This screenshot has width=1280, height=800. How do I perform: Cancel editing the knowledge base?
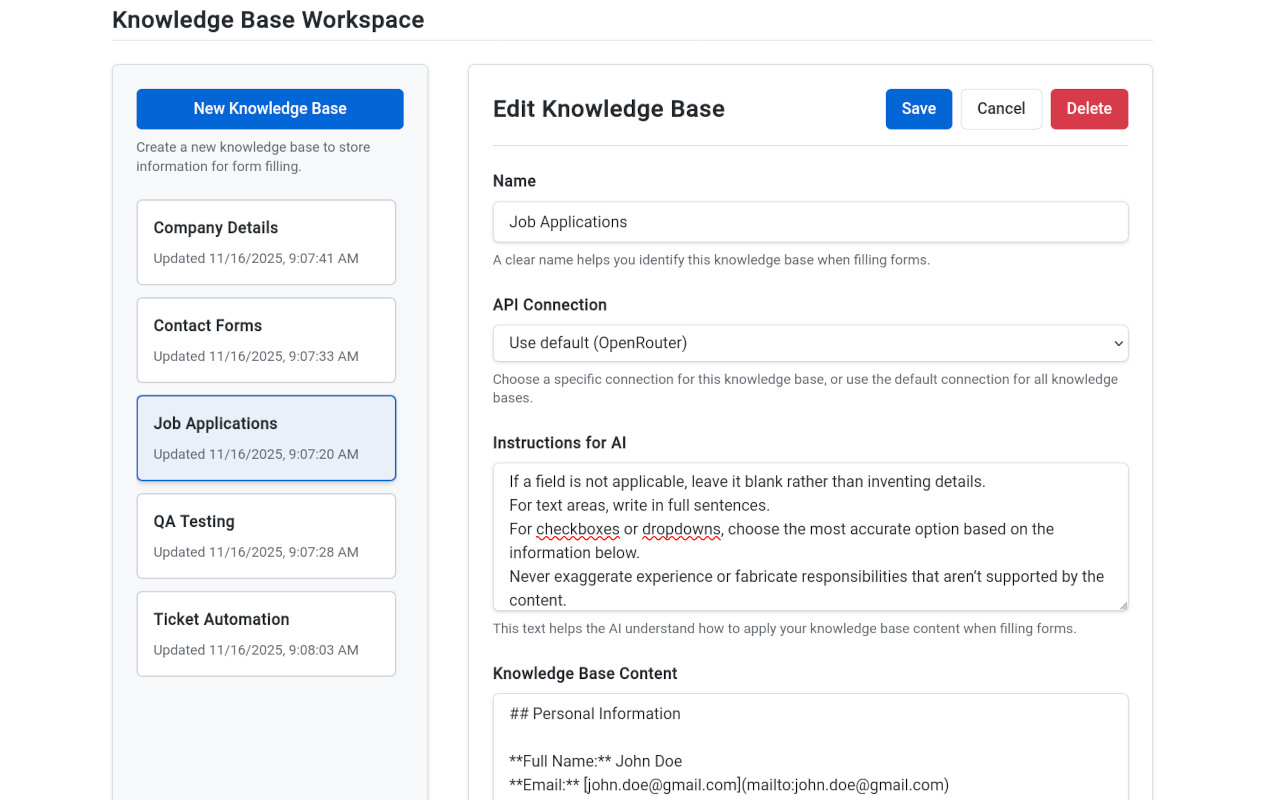[1001, 108]
